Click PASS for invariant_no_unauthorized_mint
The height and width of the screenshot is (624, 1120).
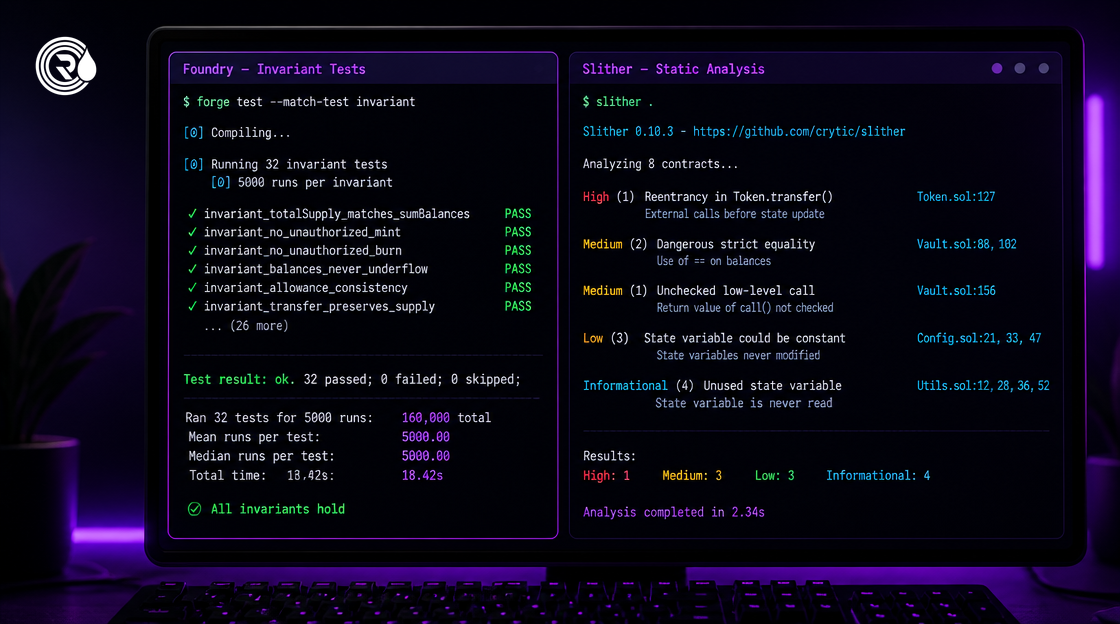[x=518, y=232]
